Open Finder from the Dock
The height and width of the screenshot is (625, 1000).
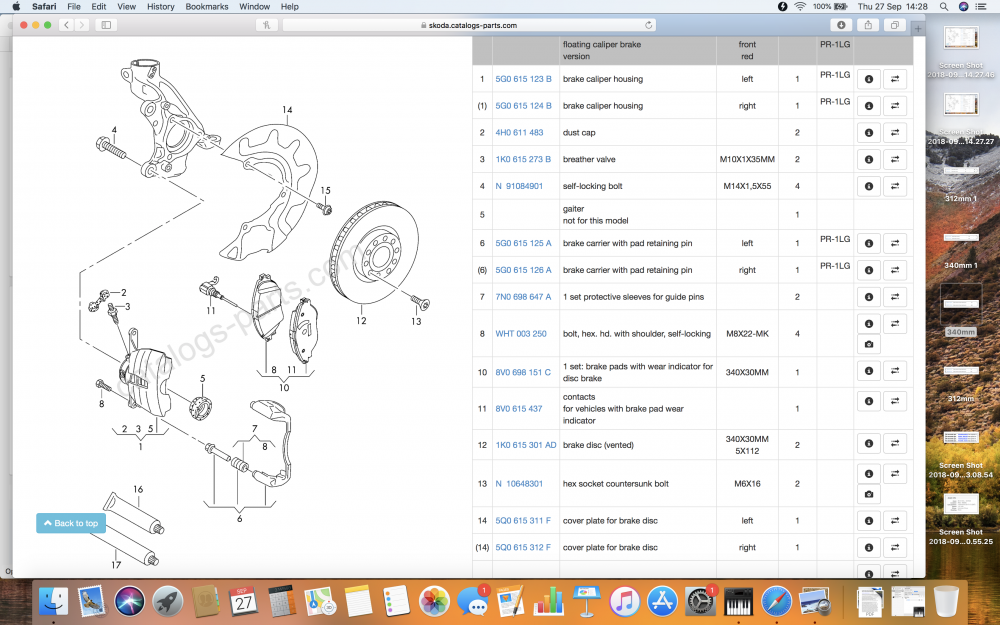[54, 601]
